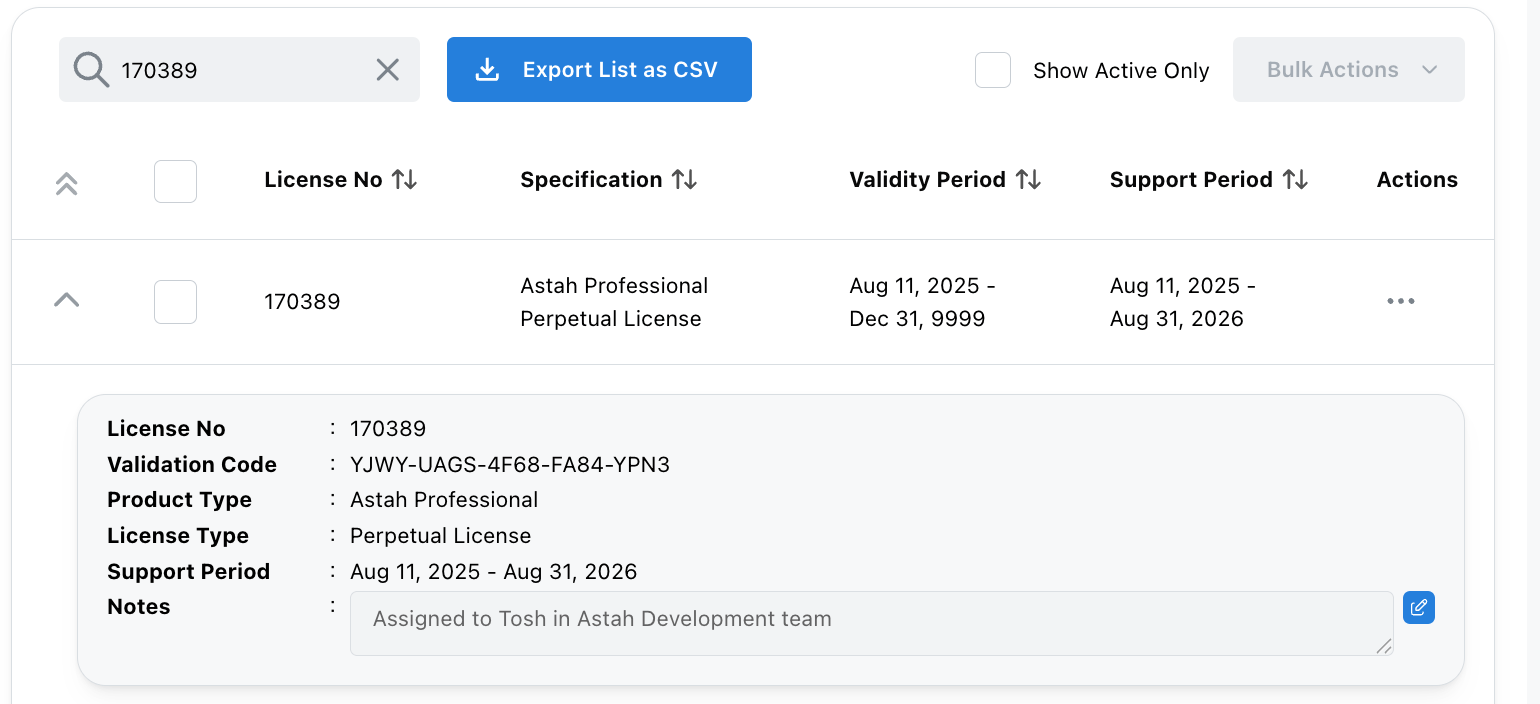Click the Actions column header
The width and height of the screenshot is (1540, 704).
pos(1417,180)
